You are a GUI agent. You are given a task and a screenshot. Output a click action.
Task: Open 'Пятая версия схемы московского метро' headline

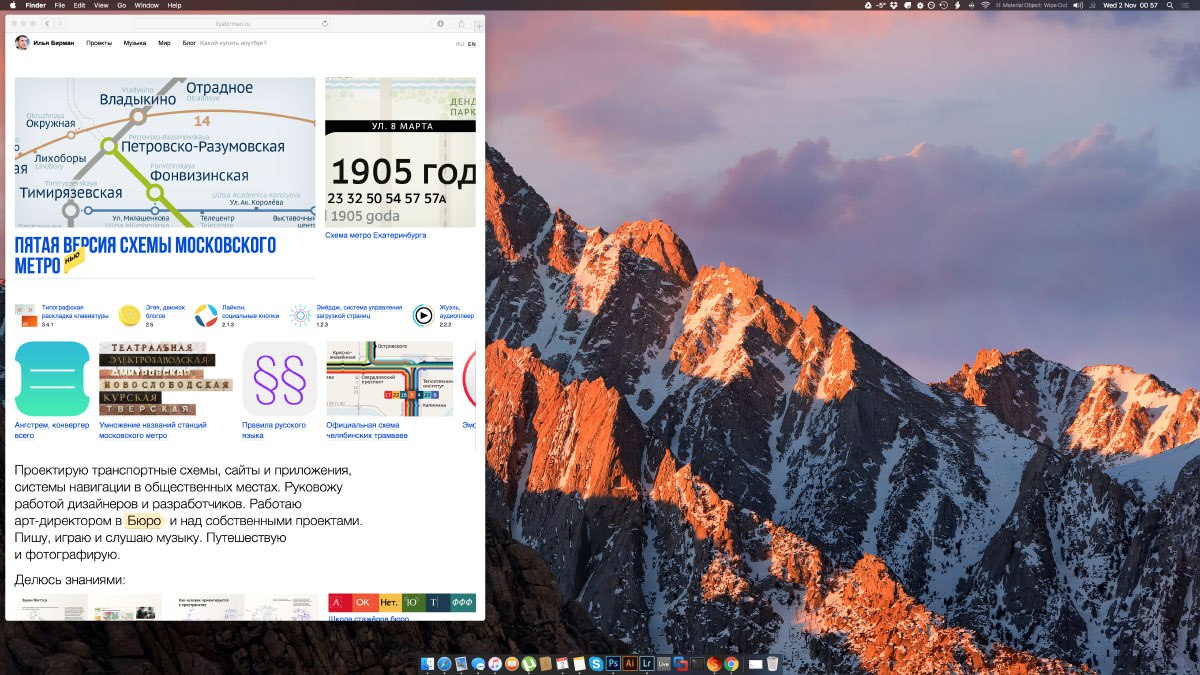(146, 255)
